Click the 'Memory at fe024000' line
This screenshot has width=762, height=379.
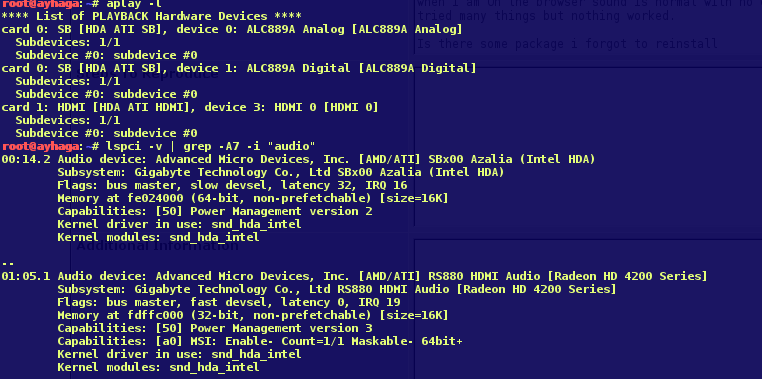pyautogui.click(x=253, y=199)
